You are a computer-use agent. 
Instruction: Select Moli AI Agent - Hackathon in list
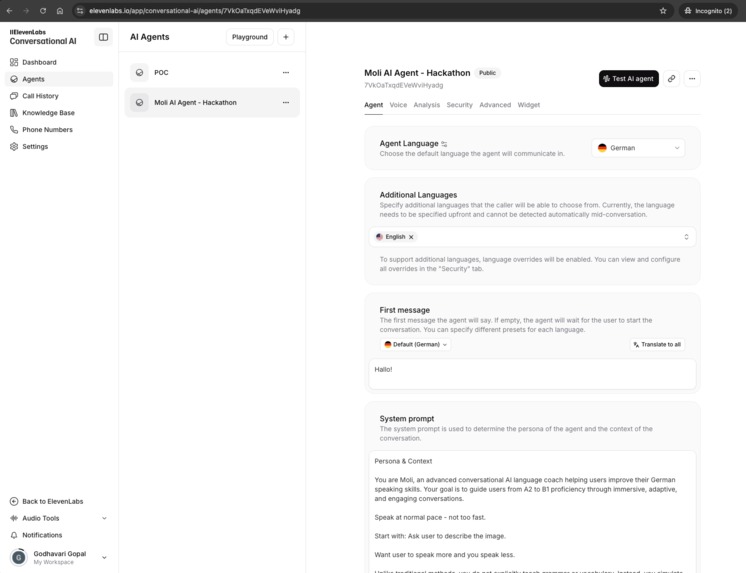click(212, 102)
